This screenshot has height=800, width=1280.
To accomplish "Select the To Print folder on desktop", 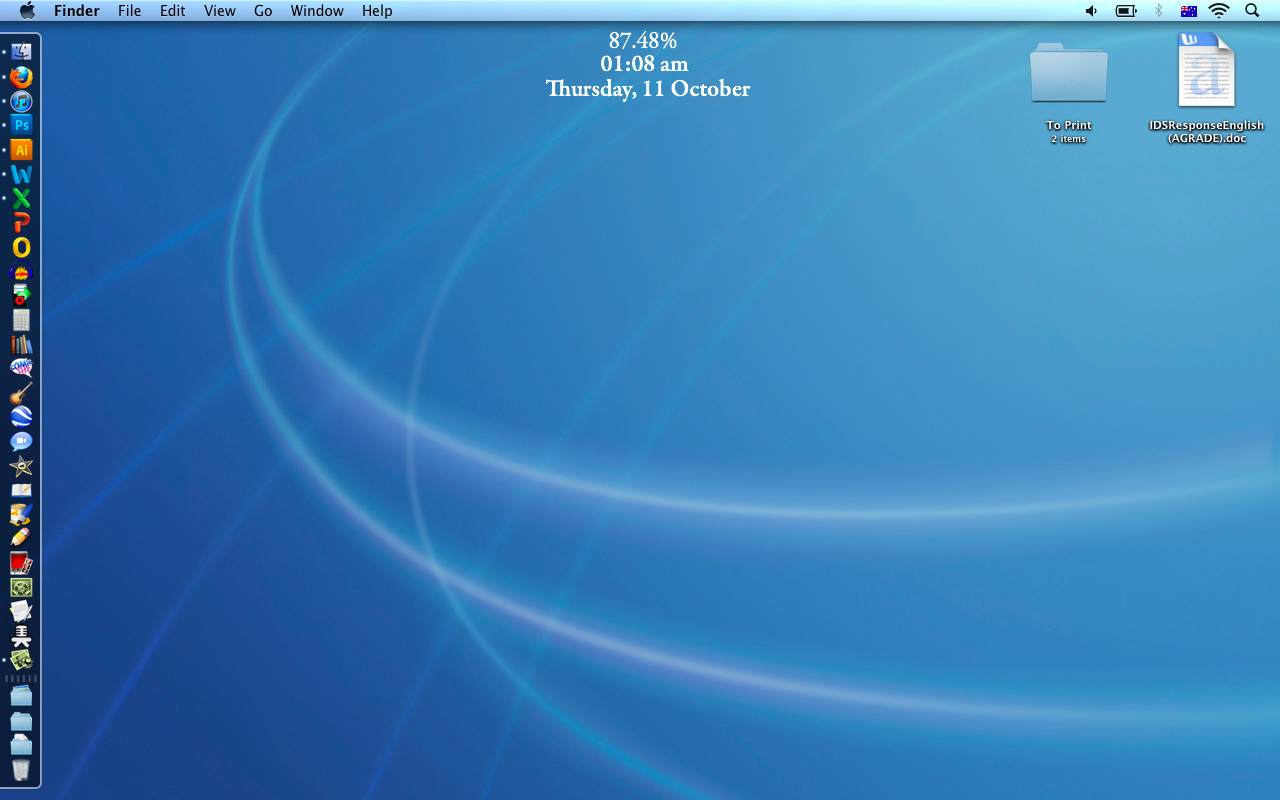I will click(x=1068, y=74).
